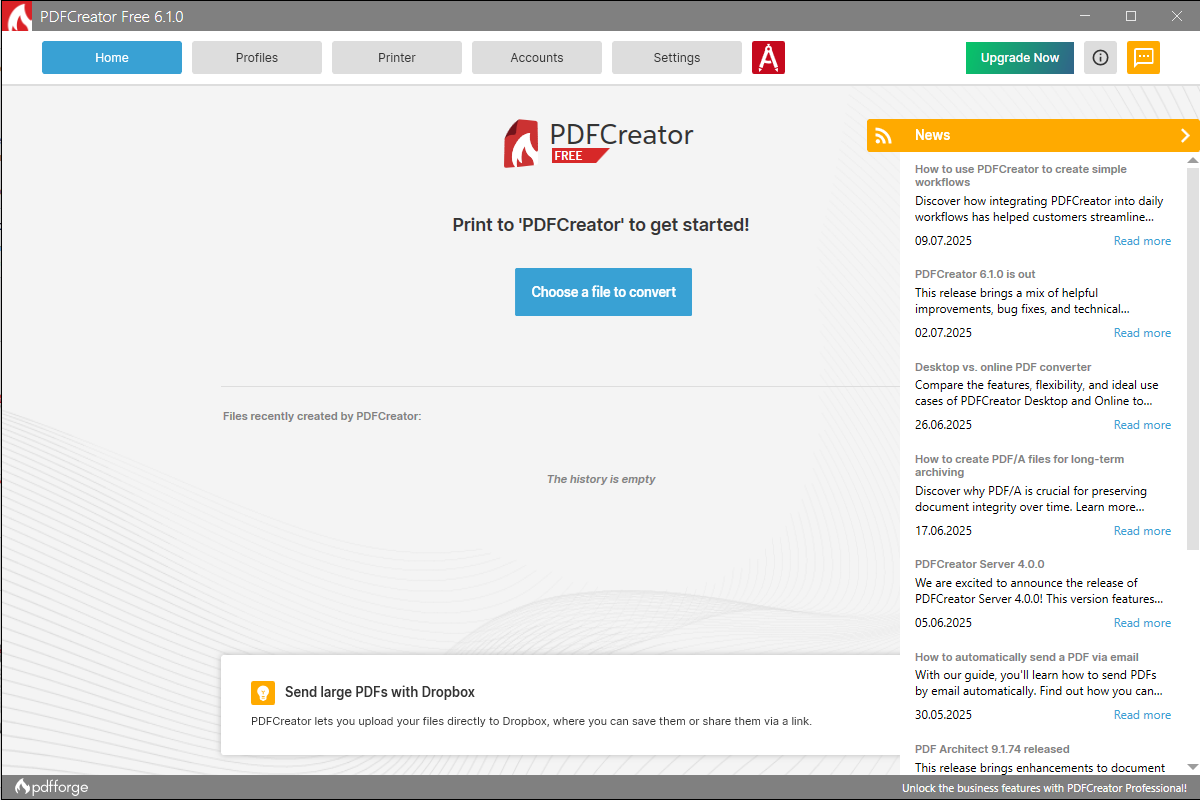Open the Settings tab
Viewport: 1200px width, 800px height.
click(x=677, y=57)
